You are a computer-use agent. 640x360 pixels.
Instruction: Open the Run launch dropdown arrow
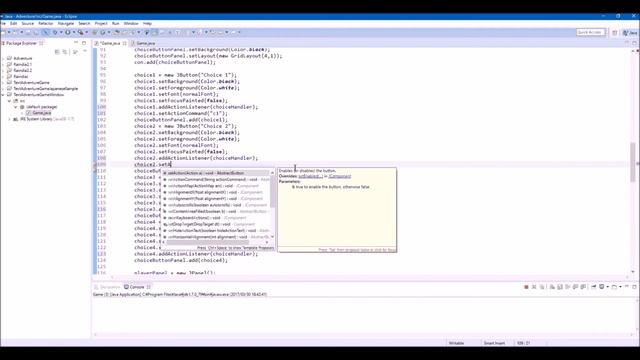coord(74,32)
